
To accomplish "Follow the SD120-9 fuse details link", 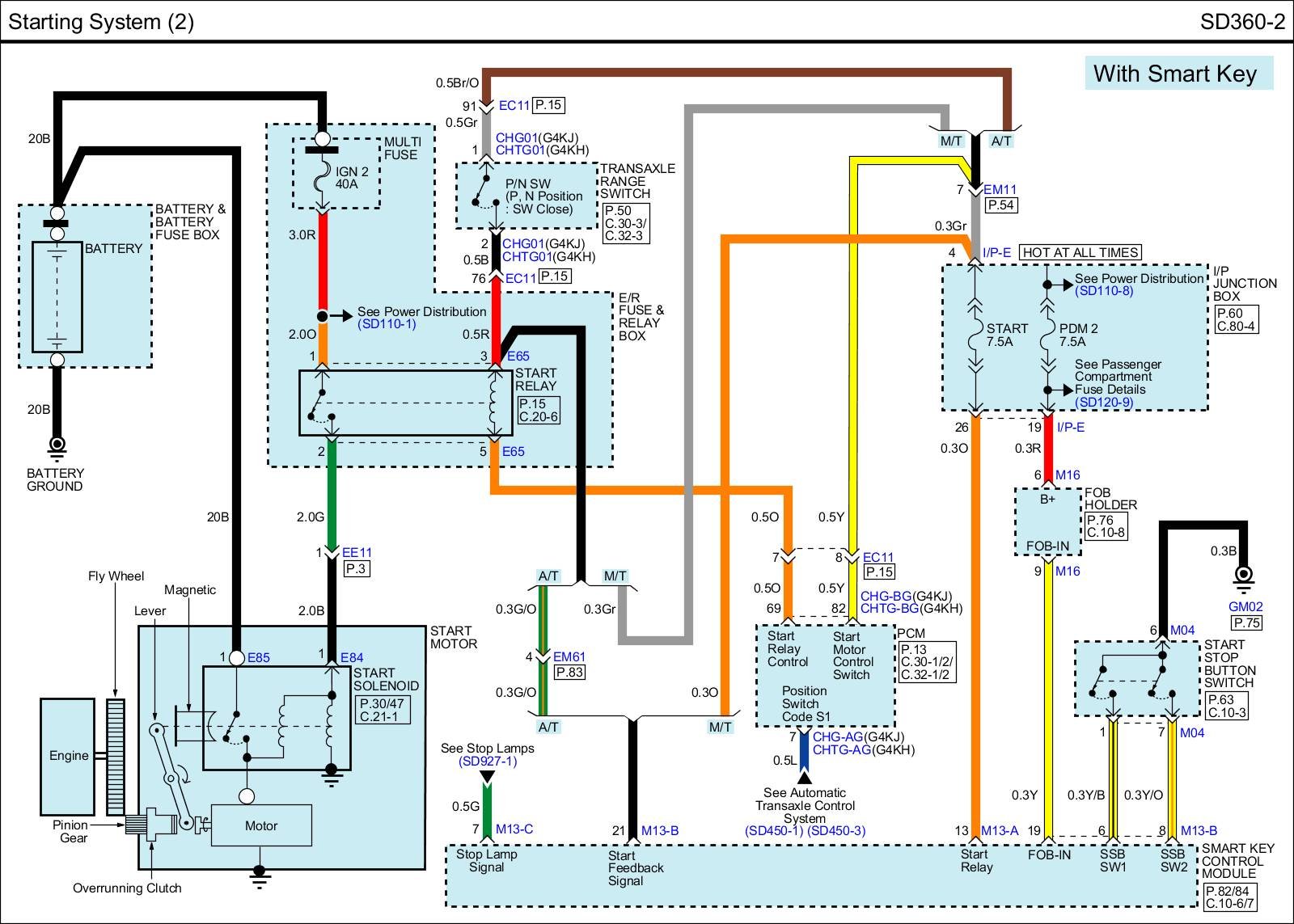I will click(x=1104, y=402).
